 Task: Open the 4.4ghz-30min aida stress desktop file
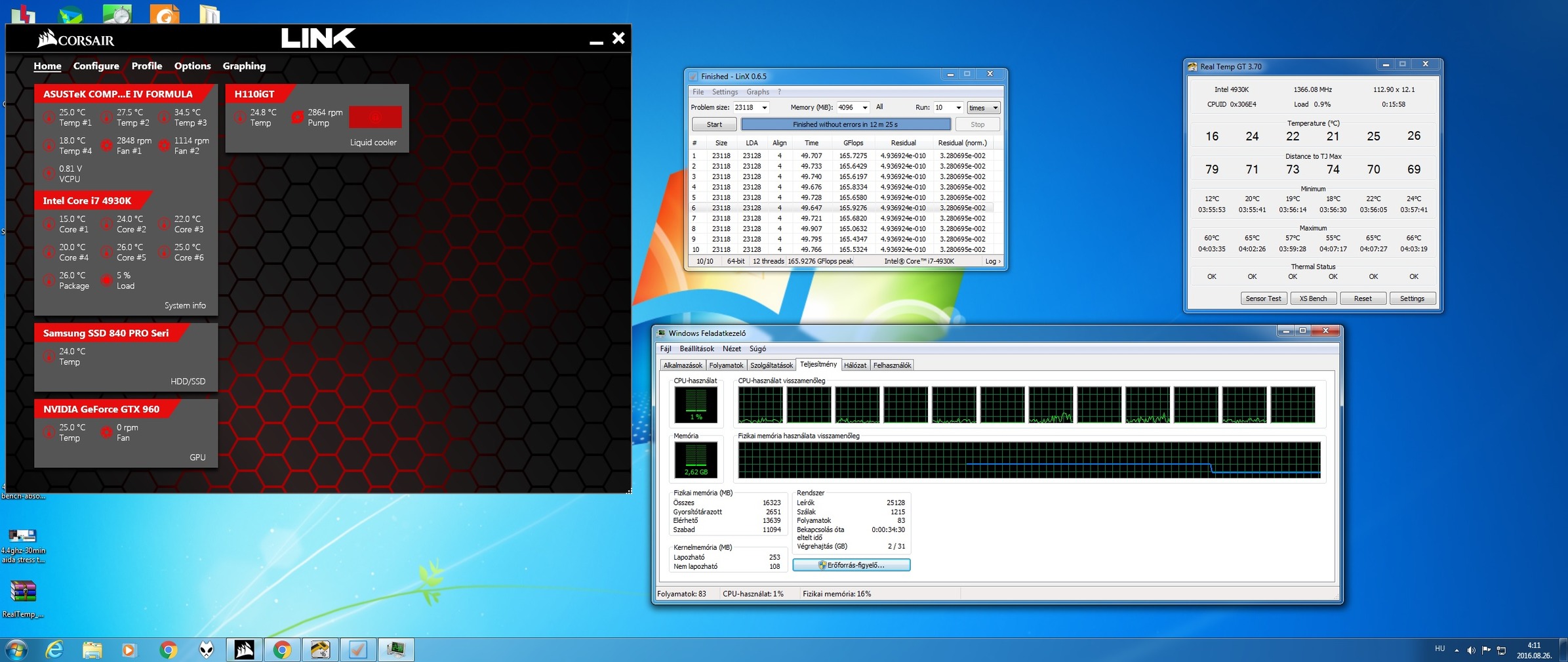[23, 545]
